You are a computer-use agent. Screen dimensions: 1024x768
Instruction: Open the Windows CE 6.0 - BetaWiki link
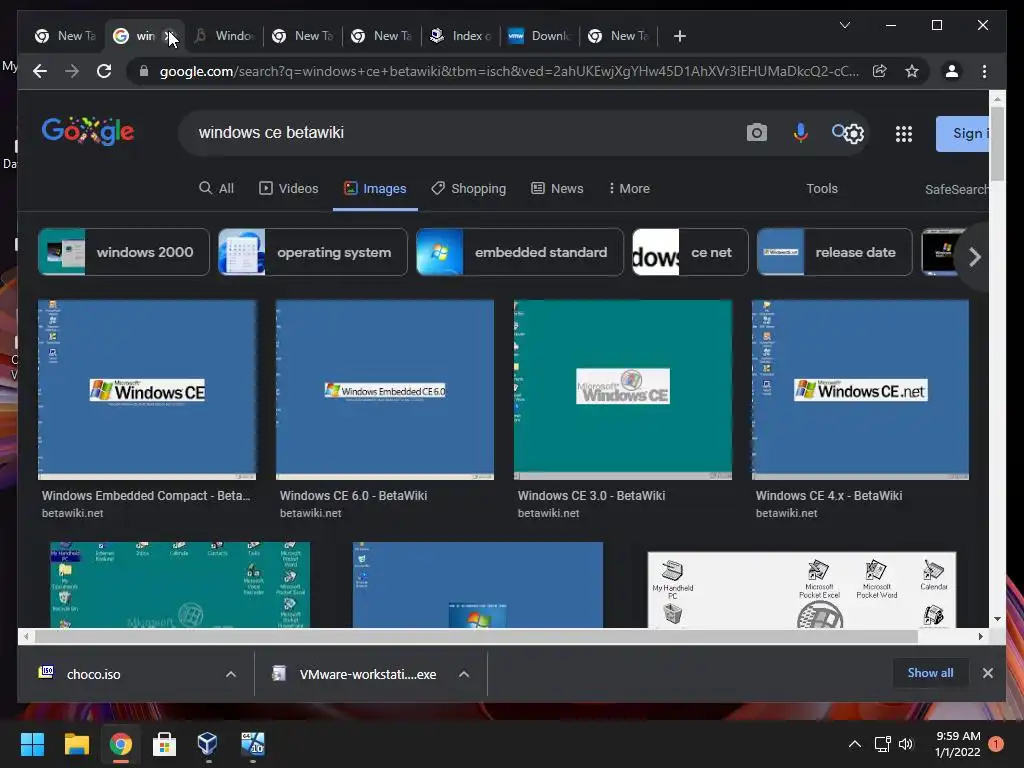point(353,496)
